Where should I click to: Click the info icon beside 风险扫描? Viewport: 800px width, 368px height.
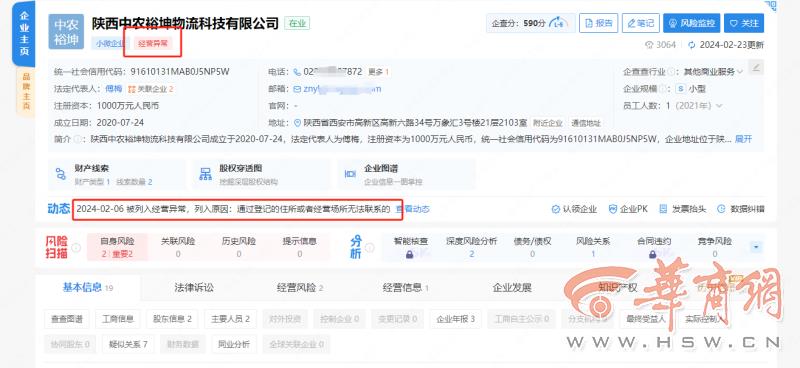(76, 248)
